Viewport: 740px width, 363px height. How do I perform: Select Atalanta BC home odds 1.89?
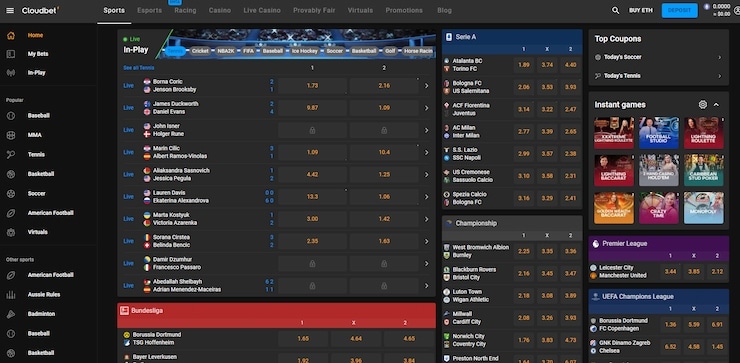coord(524,65)
